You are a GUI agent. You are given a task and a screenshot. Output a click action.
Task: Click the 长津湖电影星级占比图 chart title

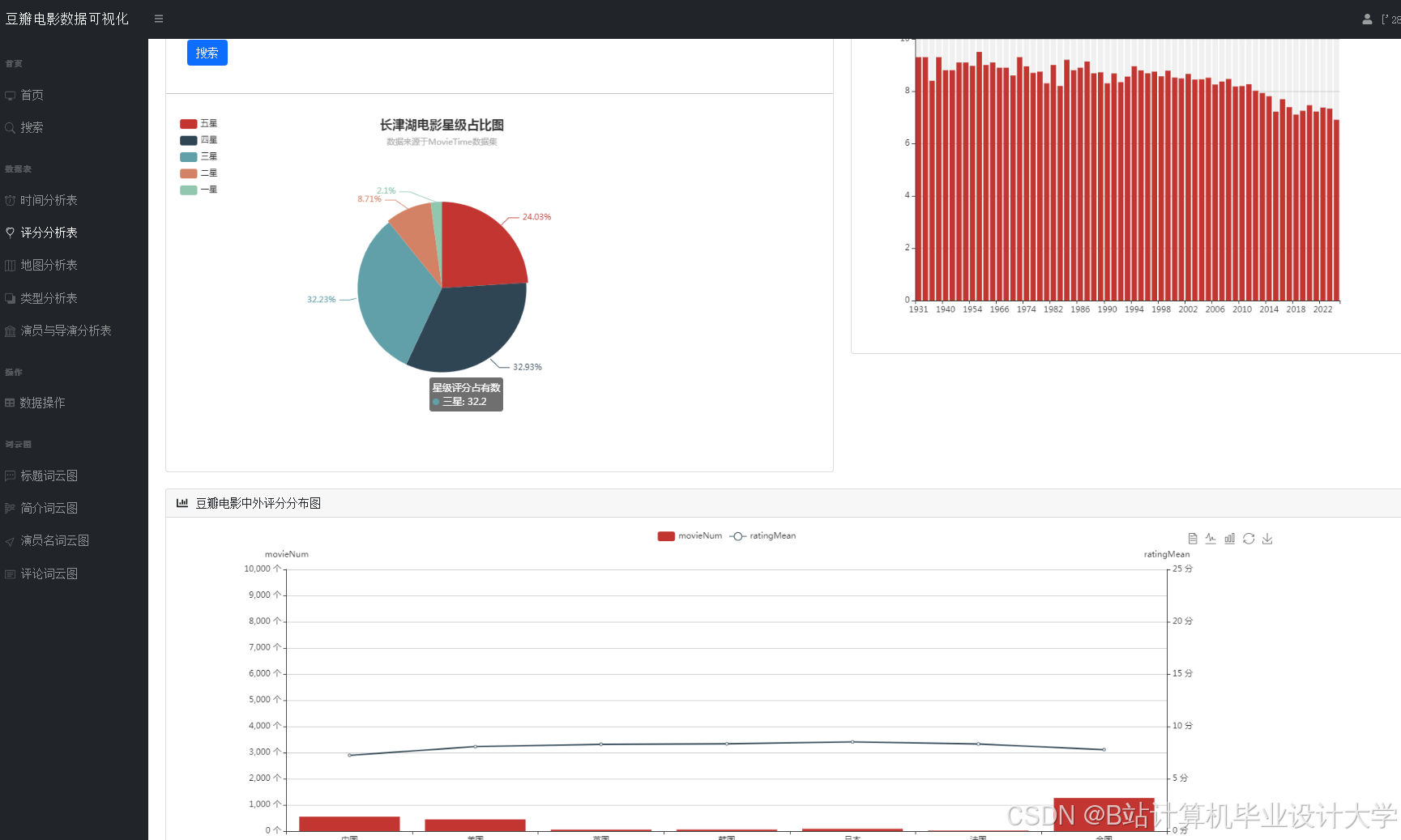click(442, 126)
